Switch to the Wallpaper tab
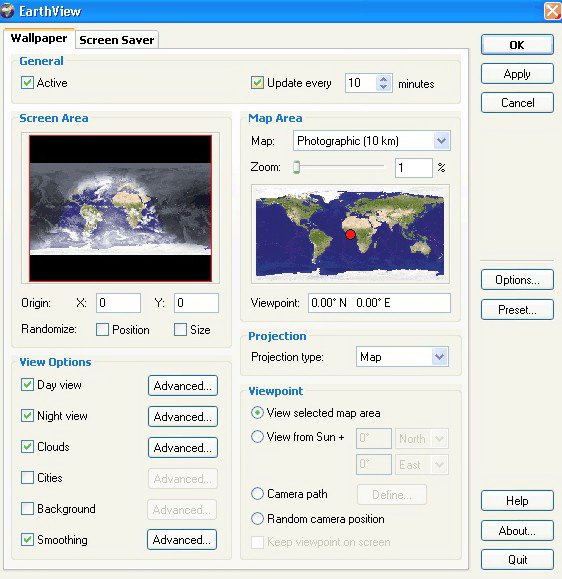 (x=39, y=38)
